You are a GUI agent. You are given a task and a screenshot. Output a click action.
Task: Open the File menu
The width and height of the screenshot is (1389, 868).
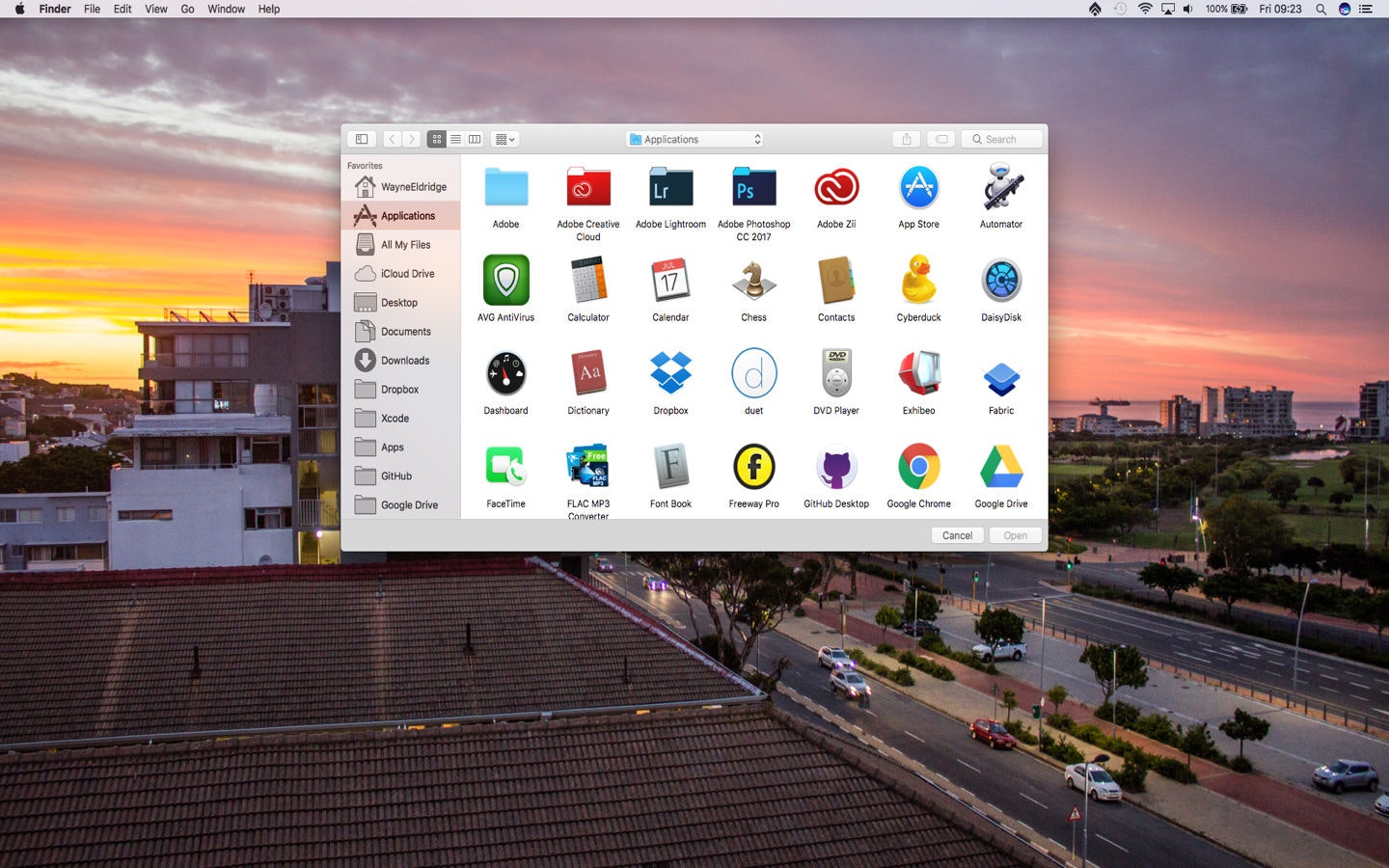(x=92, y=9)
